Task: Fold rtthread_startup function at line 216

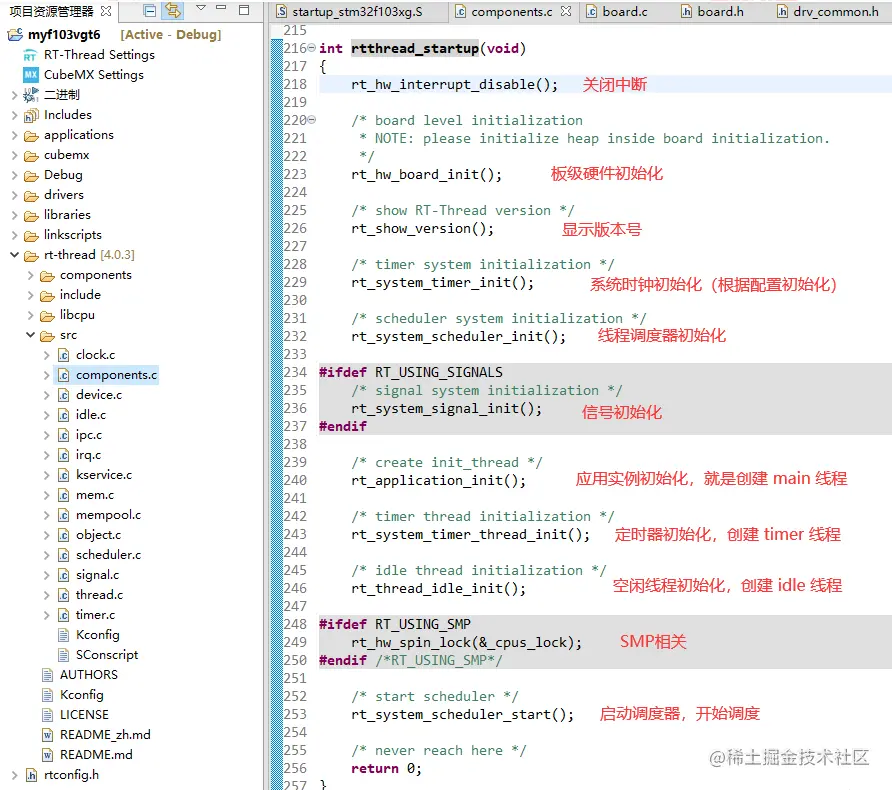Action: point(312,48)
